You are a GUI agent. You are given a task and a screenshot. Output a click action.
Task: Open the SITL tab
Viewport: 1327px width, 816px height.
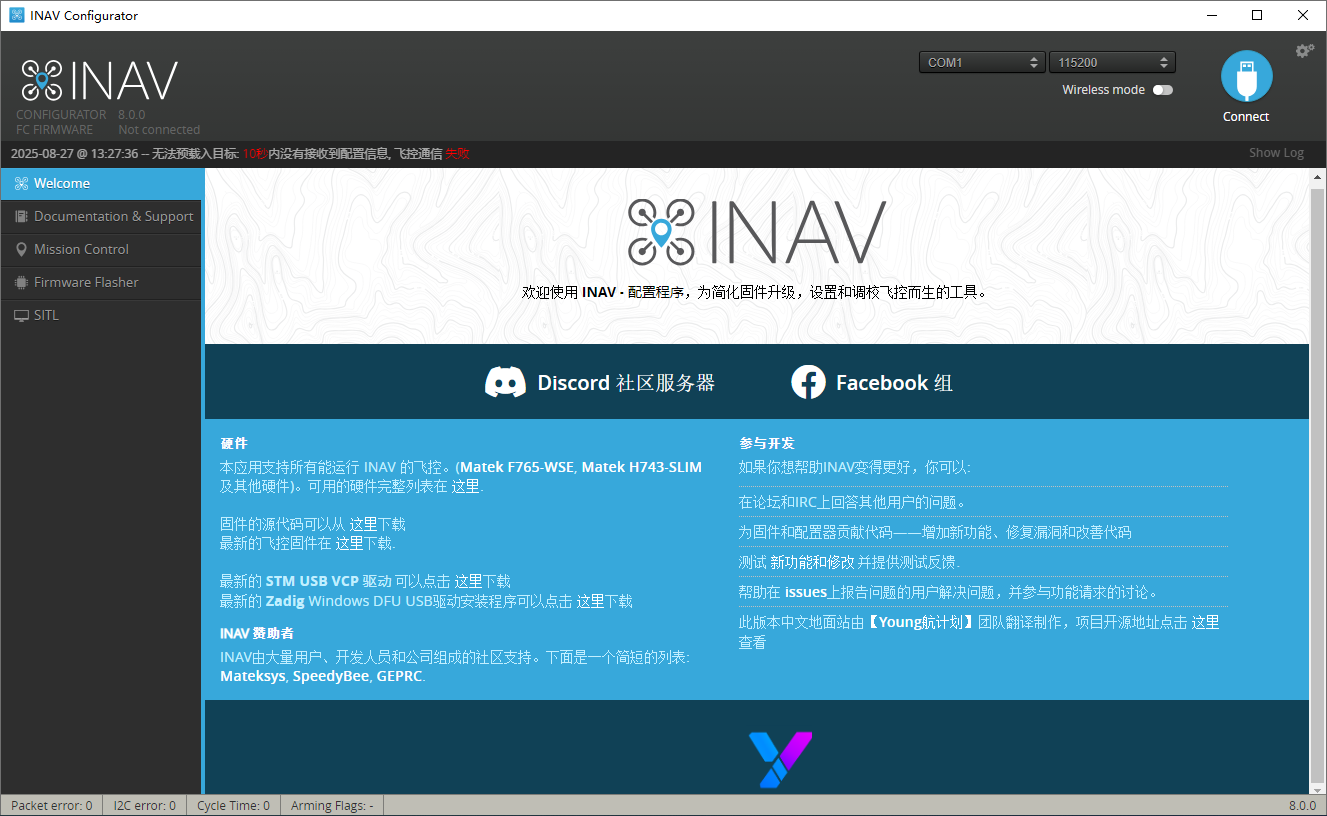pos(101,315)
